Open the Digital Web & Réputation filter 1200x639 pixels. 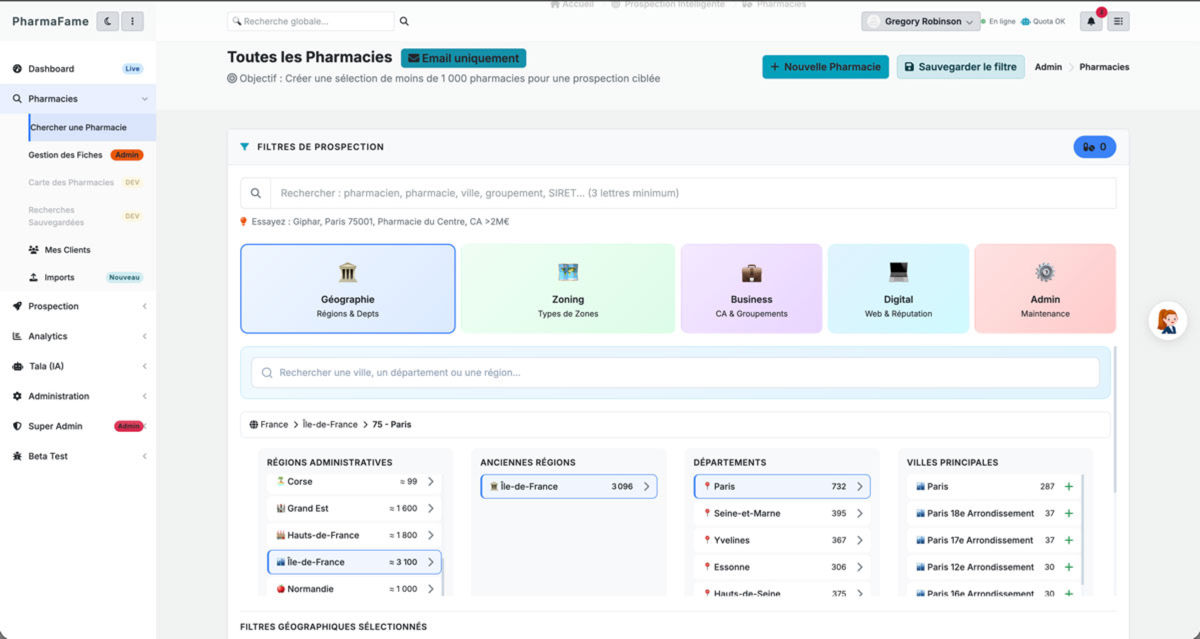click(x=897, y=287)
